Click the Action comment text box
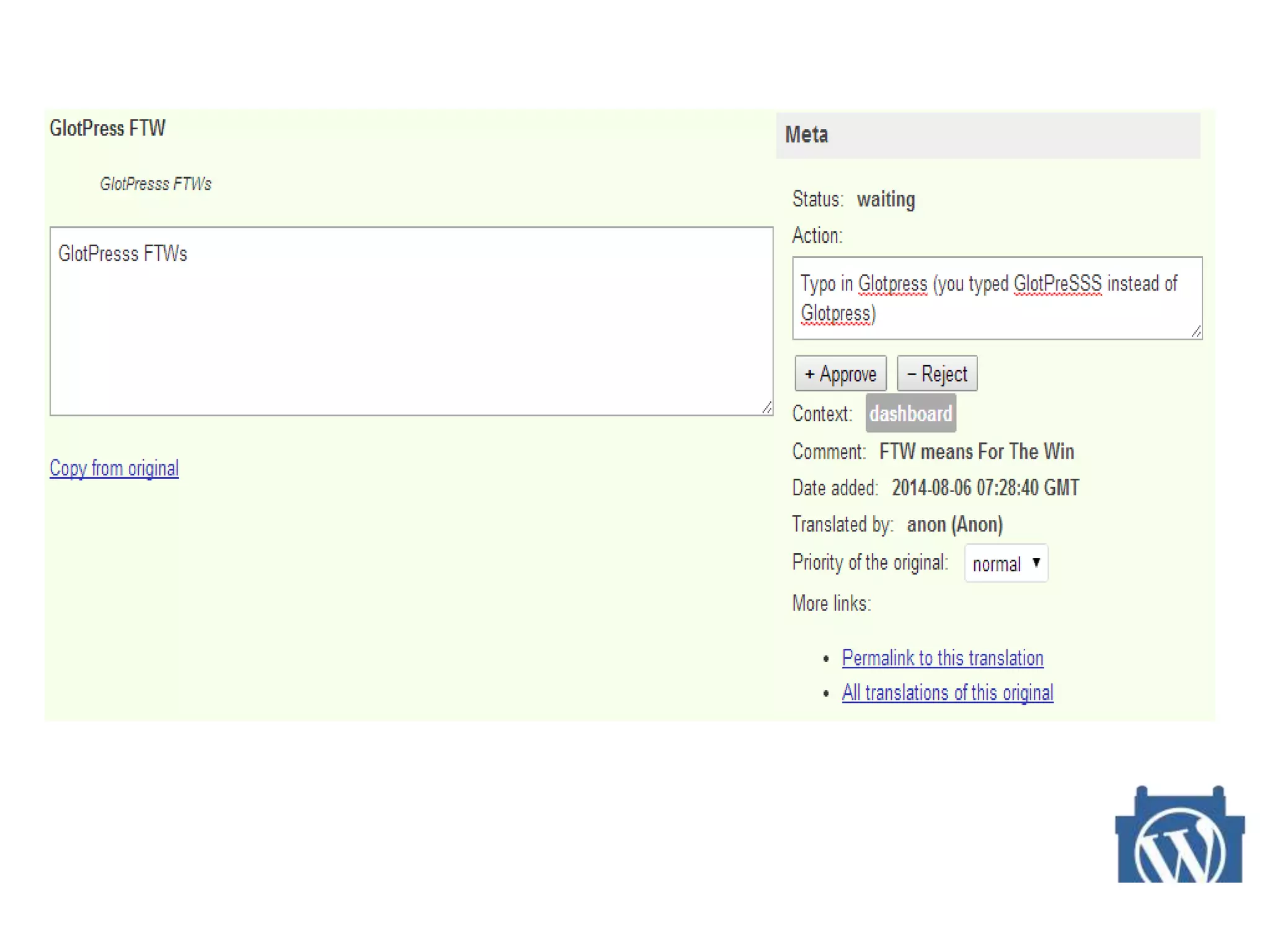Screen dimensions: 1270x952 [x=996, y=298]
